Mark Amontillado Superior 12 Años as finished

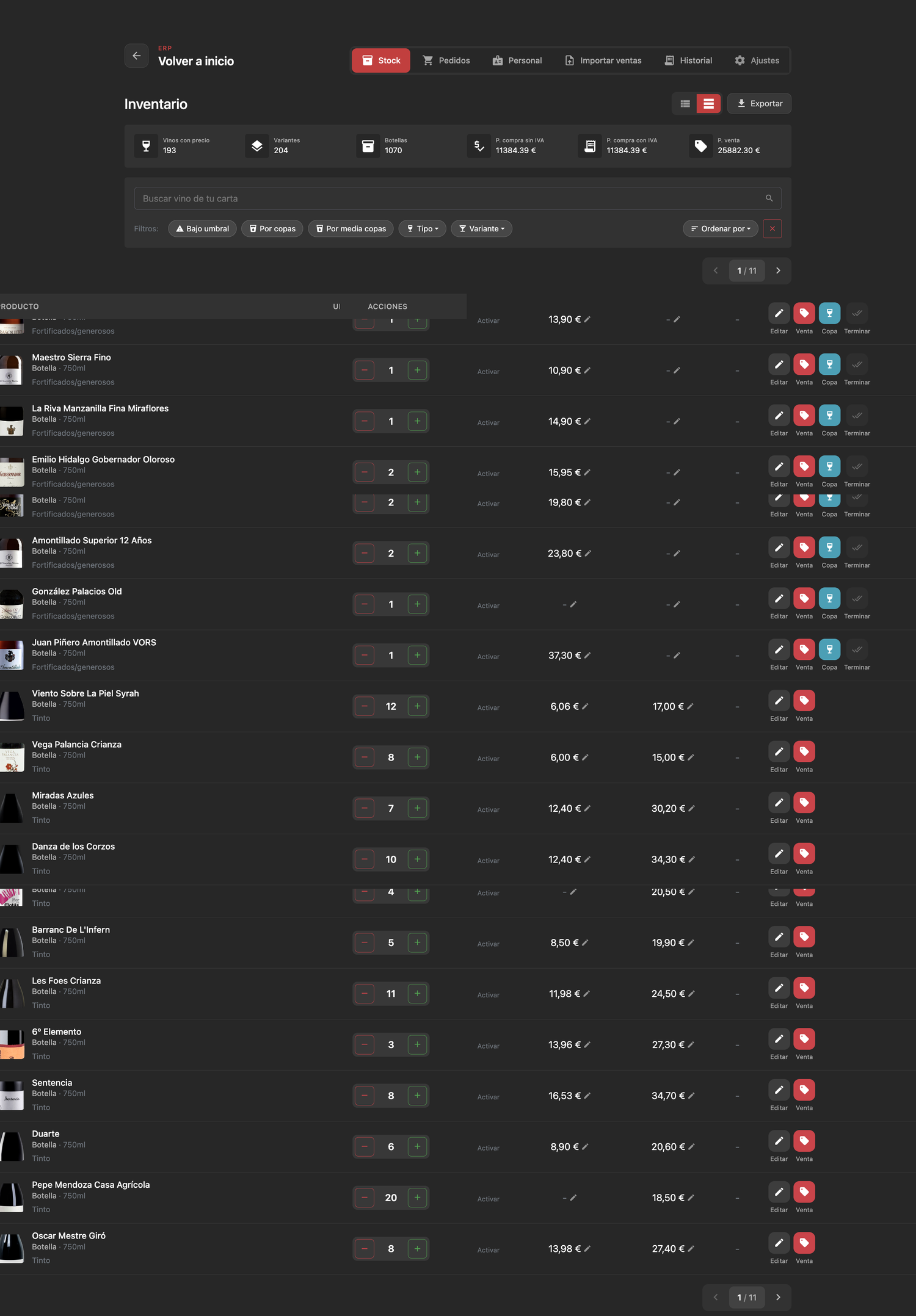coord(857,548)
